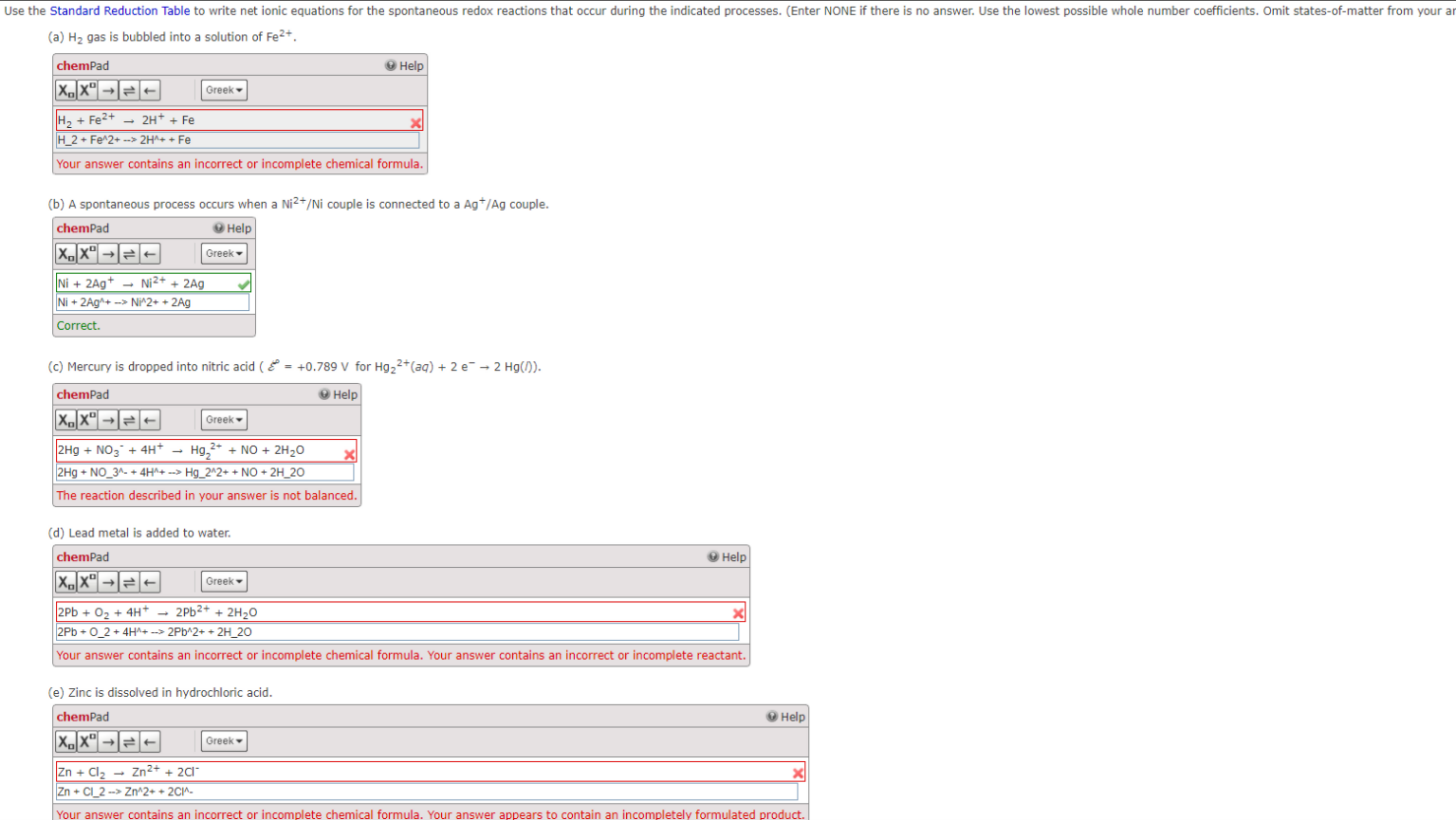This screenshot has height=820, width=1456.
Task: Select the superscript tool in part (a) chemPad
Action: point(85,89)
